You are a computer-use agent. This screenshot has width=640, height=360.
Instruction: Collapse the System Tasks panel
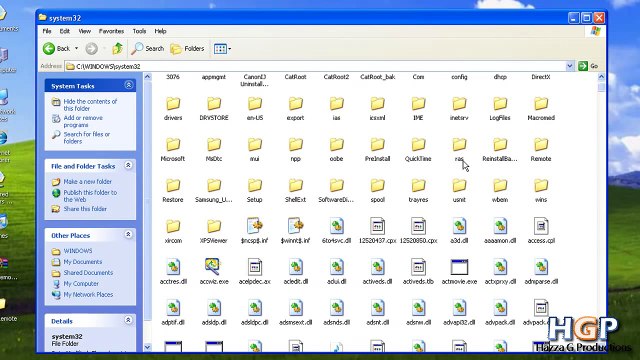pyautogui.click(x=129, y=85)
